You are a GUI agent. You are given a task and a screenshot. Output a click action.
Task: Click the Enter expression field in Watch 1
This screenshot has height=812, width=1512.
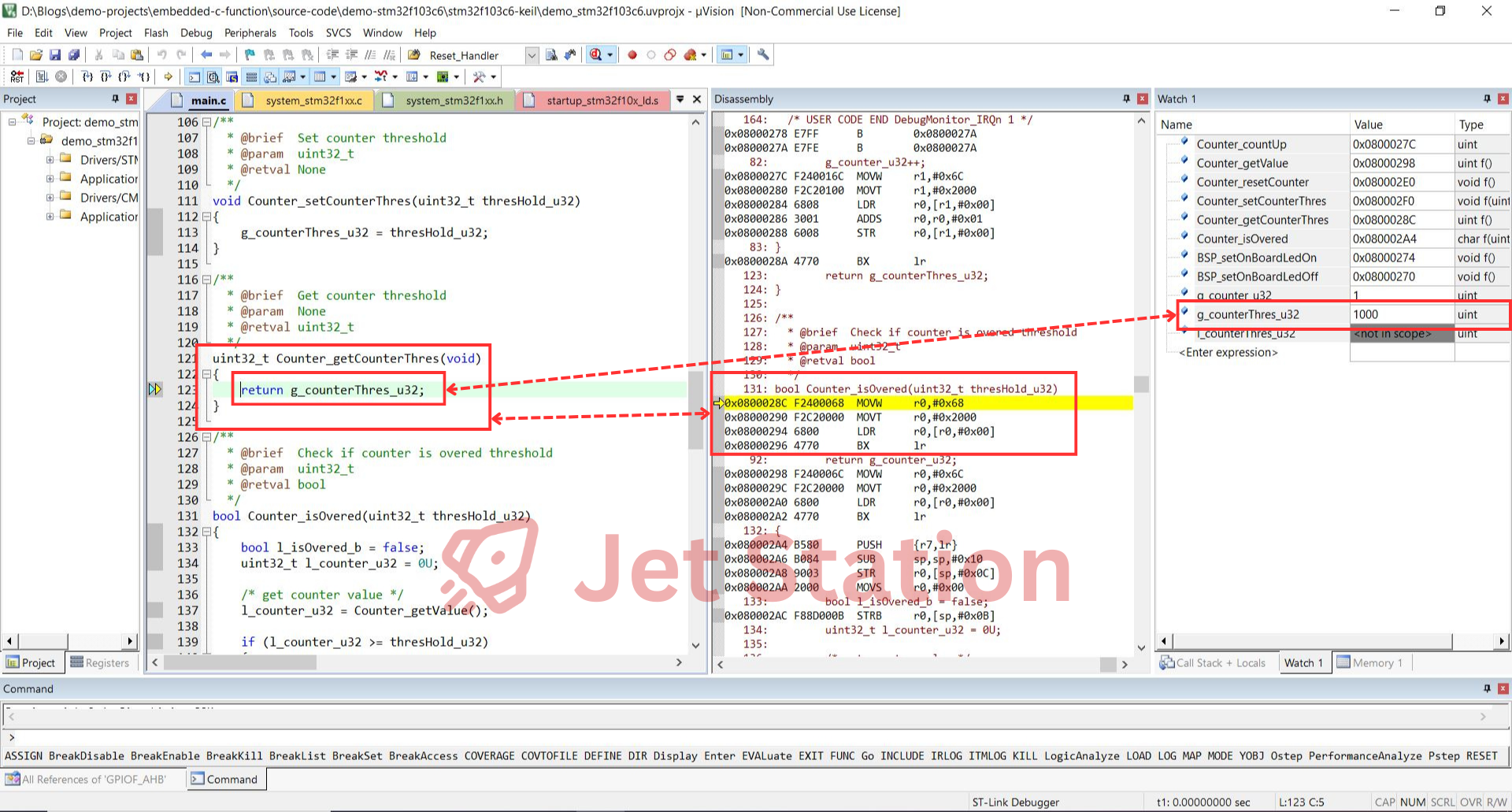(x=1228, y=353)
